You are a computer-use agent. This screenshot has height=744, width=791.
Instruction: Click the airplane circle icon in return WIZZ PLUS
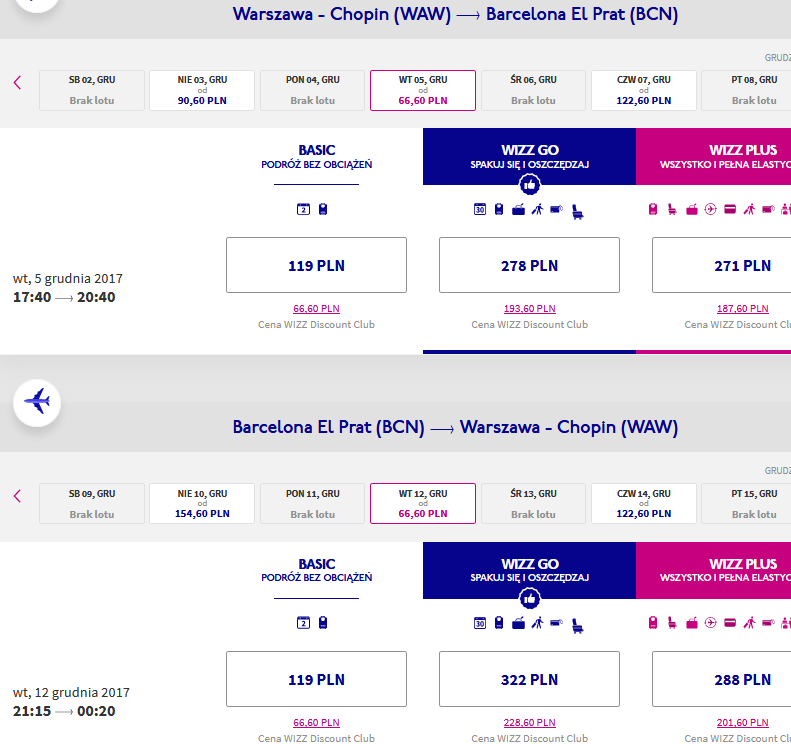[710, 623]
